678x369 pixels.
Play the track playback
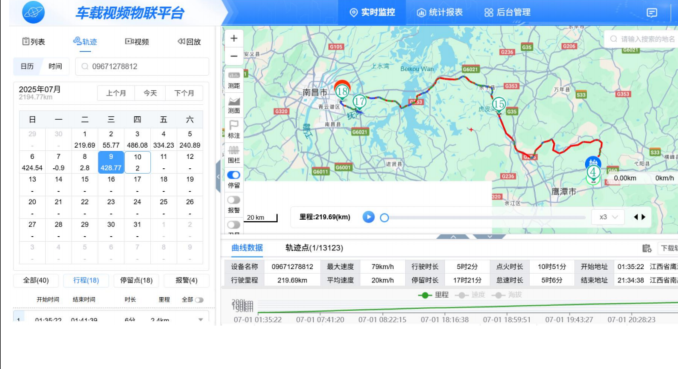[x=368, y=217]
